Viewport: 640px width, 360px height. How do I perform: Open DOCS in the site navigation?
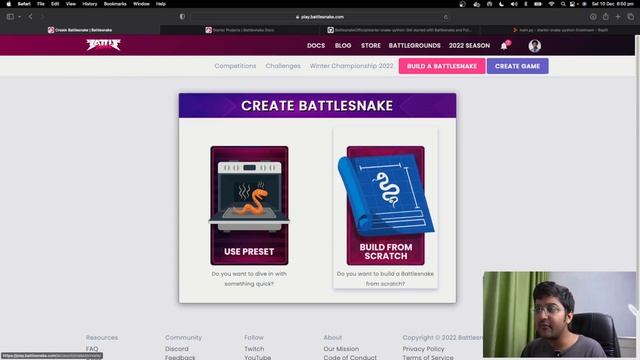pos(316,46)
